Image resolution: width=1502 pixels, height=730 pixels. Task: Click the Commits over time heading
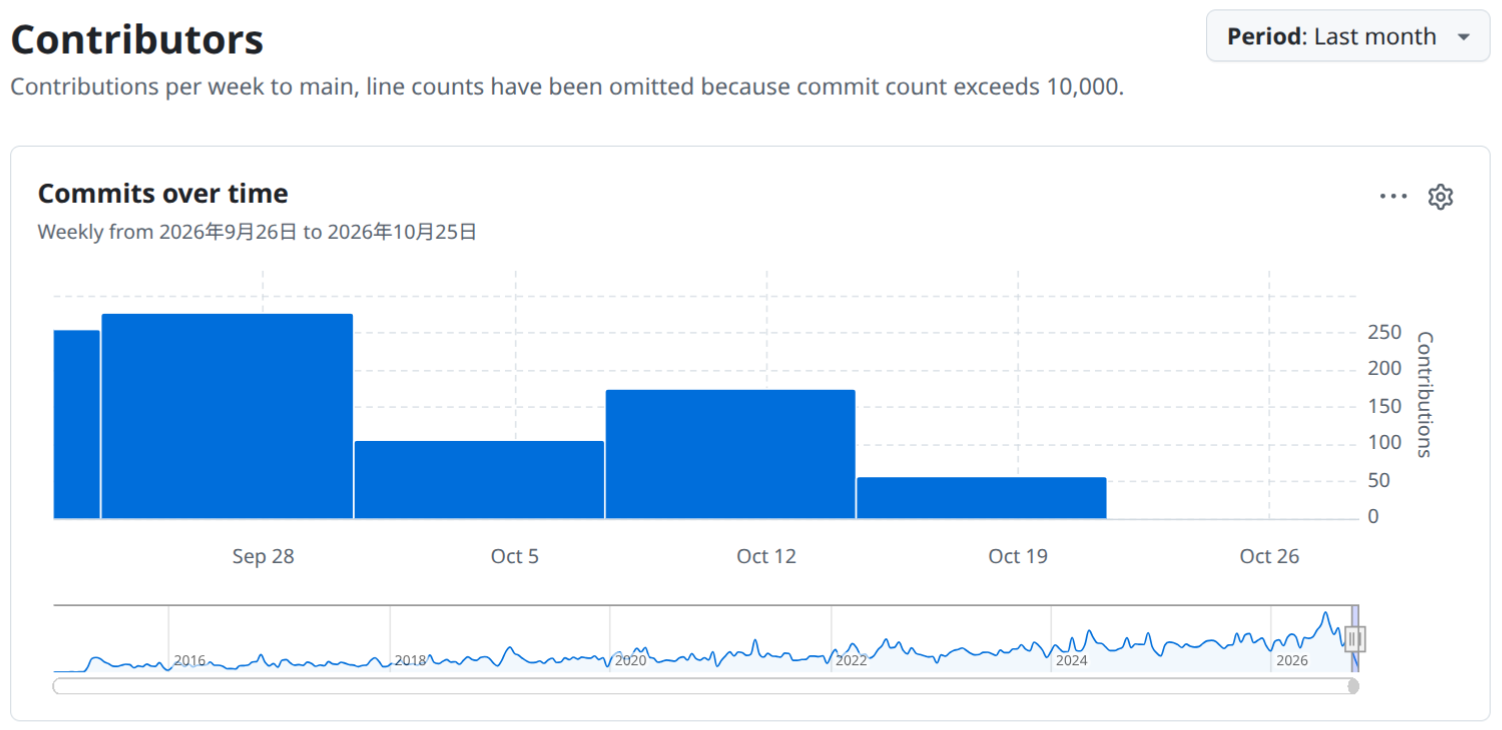[163, 194]
